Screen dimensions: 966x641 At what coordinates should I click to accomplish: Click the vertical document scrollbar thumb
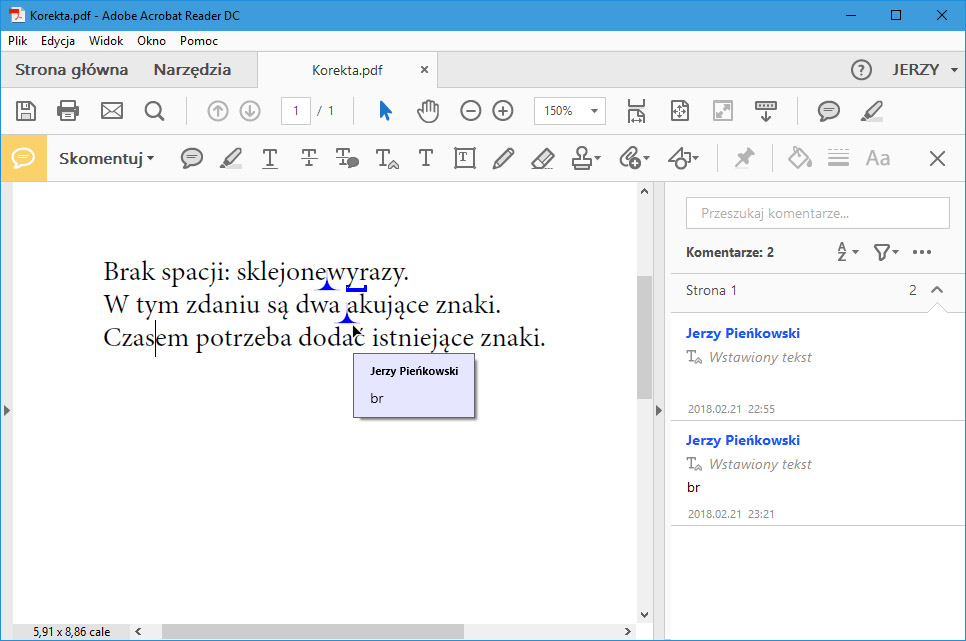point(644,337)
